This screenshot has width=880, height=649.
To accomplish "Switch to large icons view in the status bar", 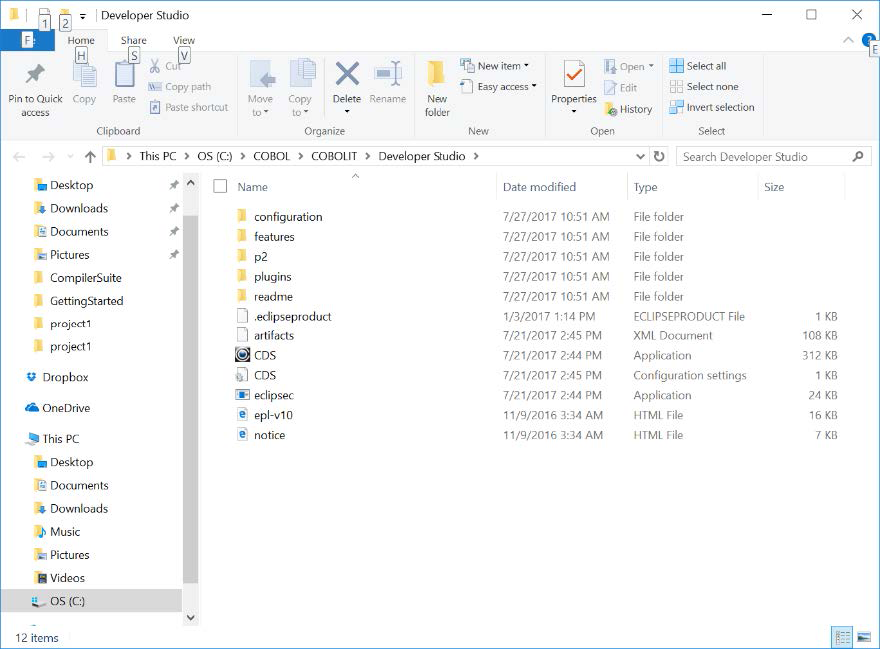I will coord(863,637).
